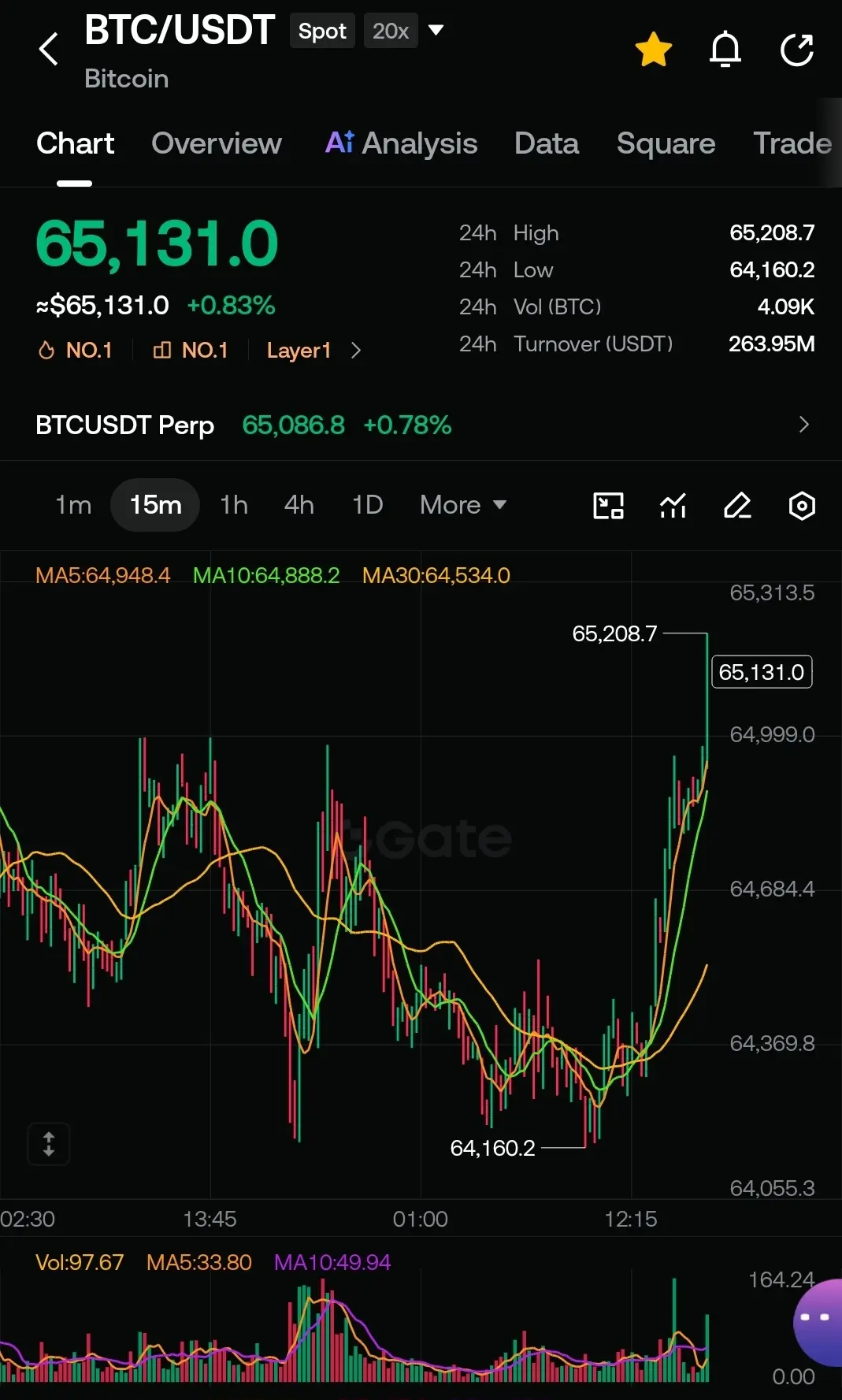The height and width of the screenshot is (1400, 842).
Task: Select the 4h timeframe
Action: (x=299, y=504)
